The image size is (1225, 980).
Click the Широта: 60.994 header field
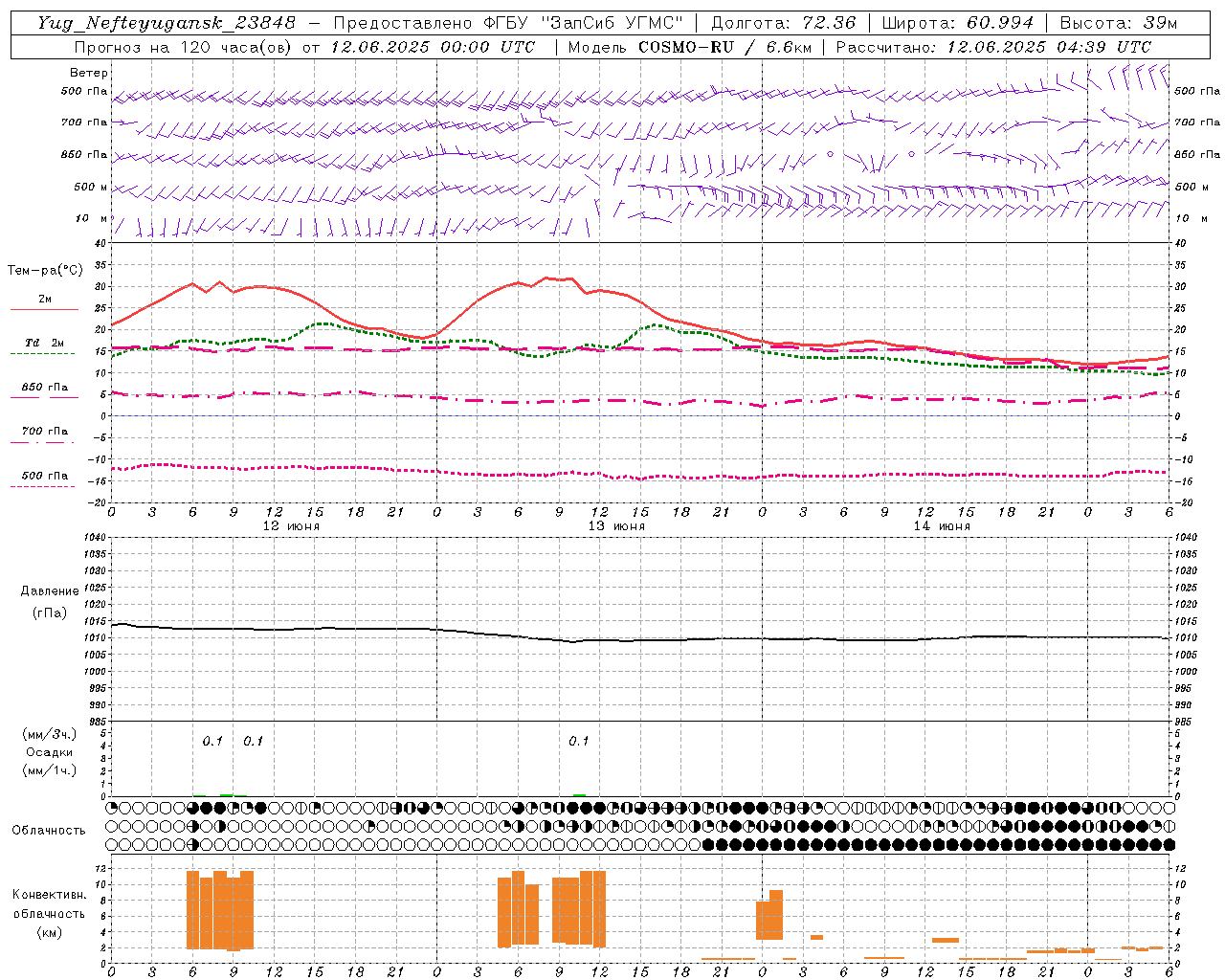[x=957, y=23]
